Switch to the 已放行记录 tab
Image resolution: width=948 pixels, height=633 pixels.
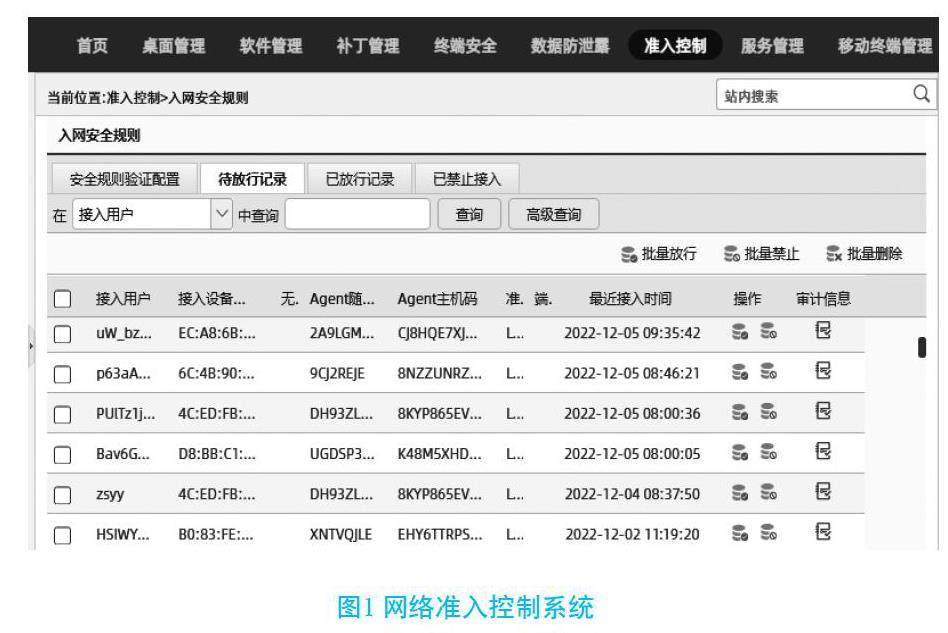[x=360, y=179]
